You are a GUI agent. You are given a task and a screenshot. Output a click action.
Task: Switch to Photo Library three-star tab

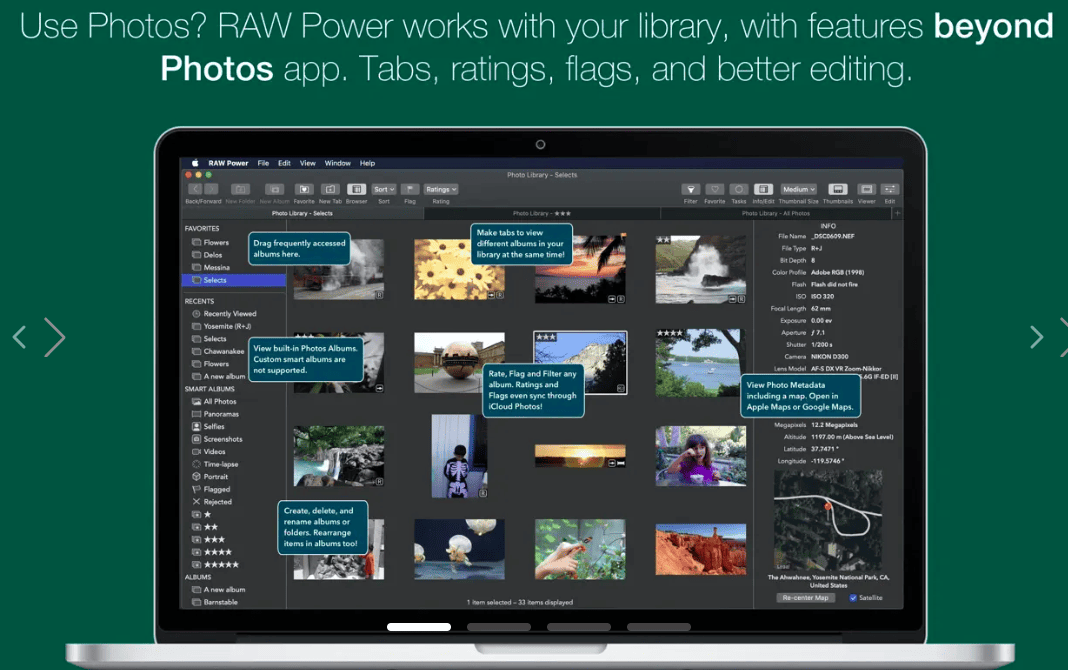(x=542, y=213)
